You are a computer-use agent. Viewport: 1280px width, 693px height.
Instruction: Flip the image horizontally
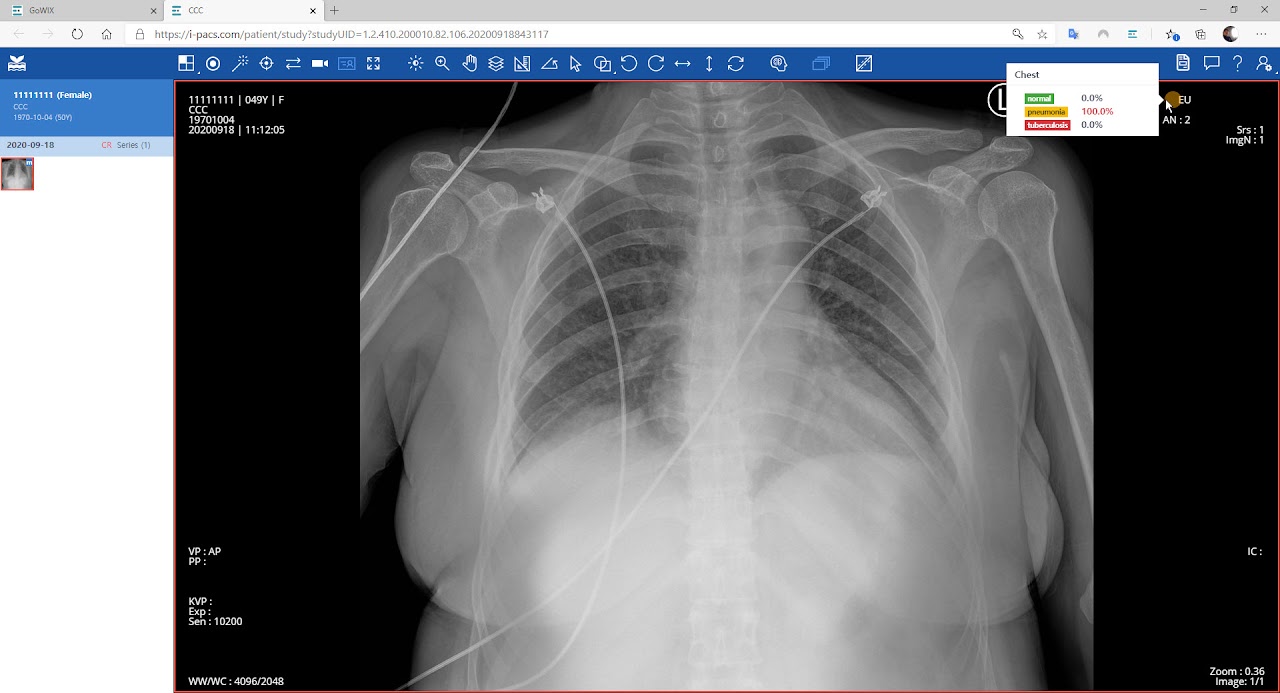tap(682, 64)
